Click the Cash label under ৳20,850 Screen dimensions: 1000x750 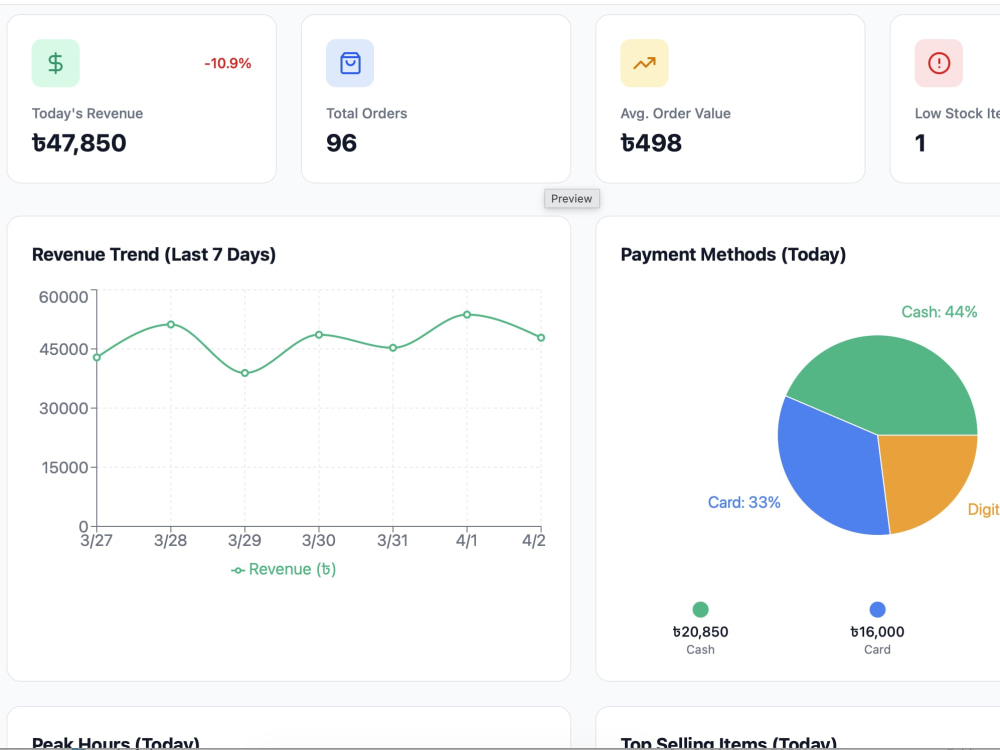pyautogui.click(x=700, y=650)
